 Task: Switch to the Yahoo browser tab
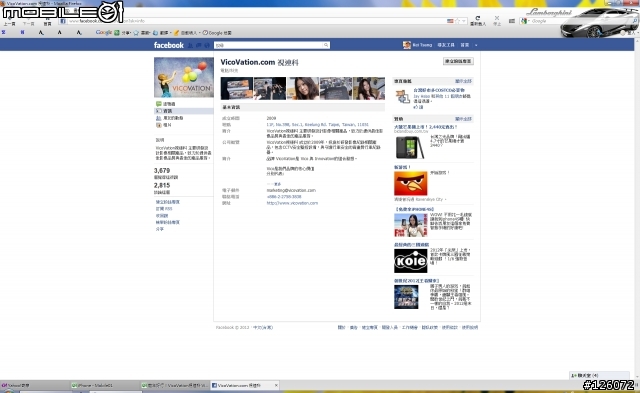click(x=35, y=385)
